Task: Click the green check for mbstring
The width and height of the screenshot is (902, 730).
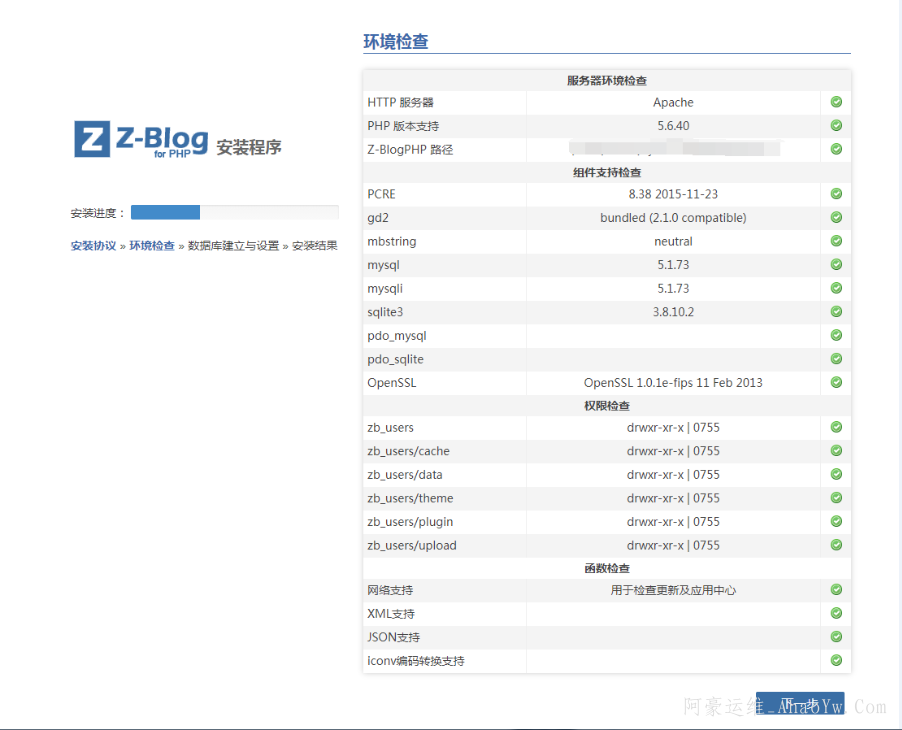Action: (x=836, y=241)
